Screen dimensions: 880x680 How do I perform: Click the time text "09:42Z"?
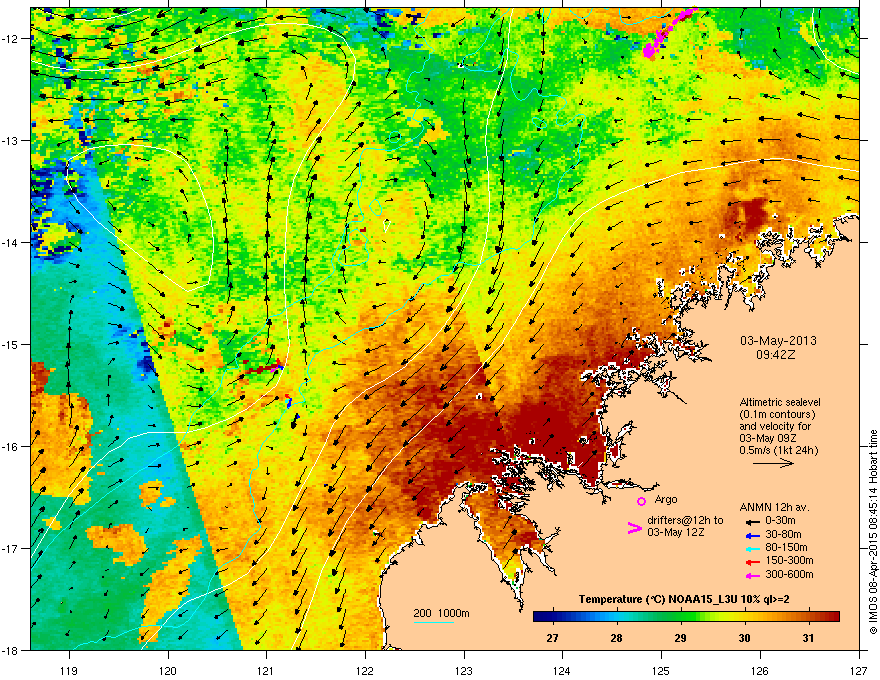click(778, 355)
